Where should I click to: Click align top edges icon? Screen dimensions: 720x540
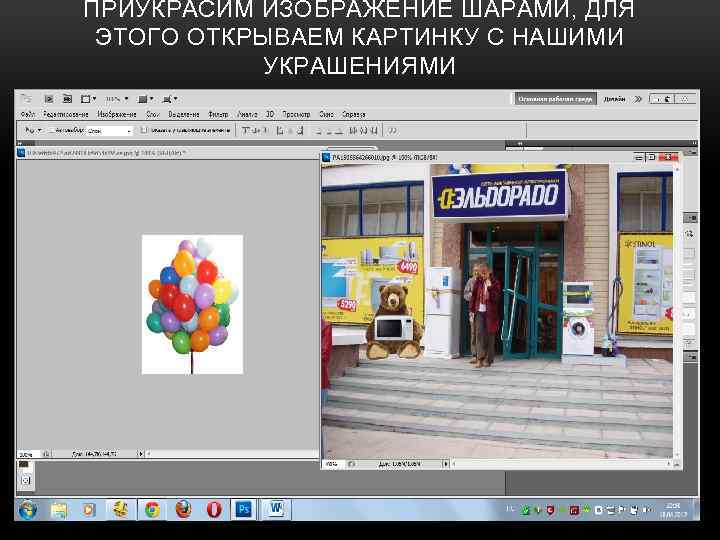246,131
